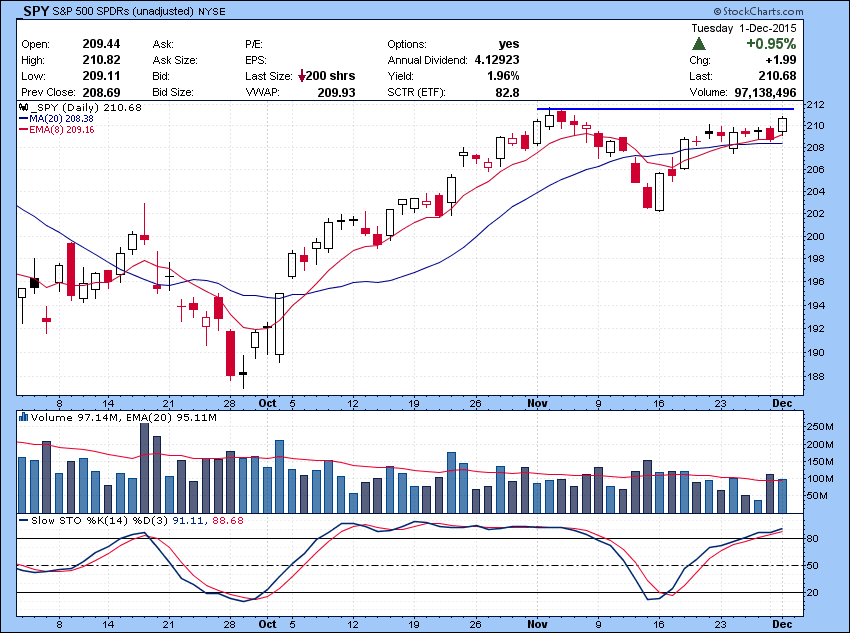Select the +0.95% percent change value
This screenshot has width=850, height=633.
click(771, 44)
